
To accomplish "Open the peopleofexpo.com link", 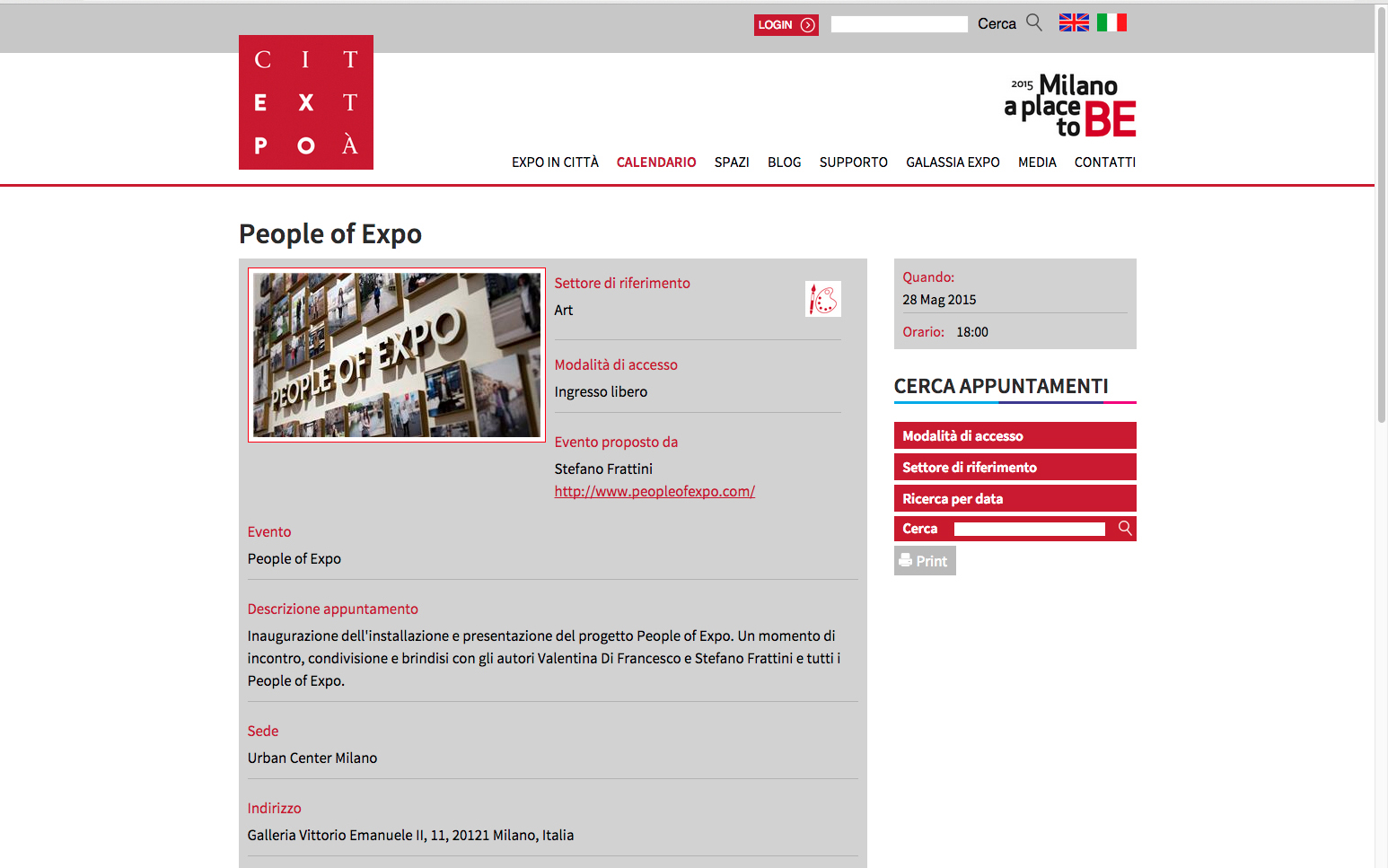I will [654, 491].
